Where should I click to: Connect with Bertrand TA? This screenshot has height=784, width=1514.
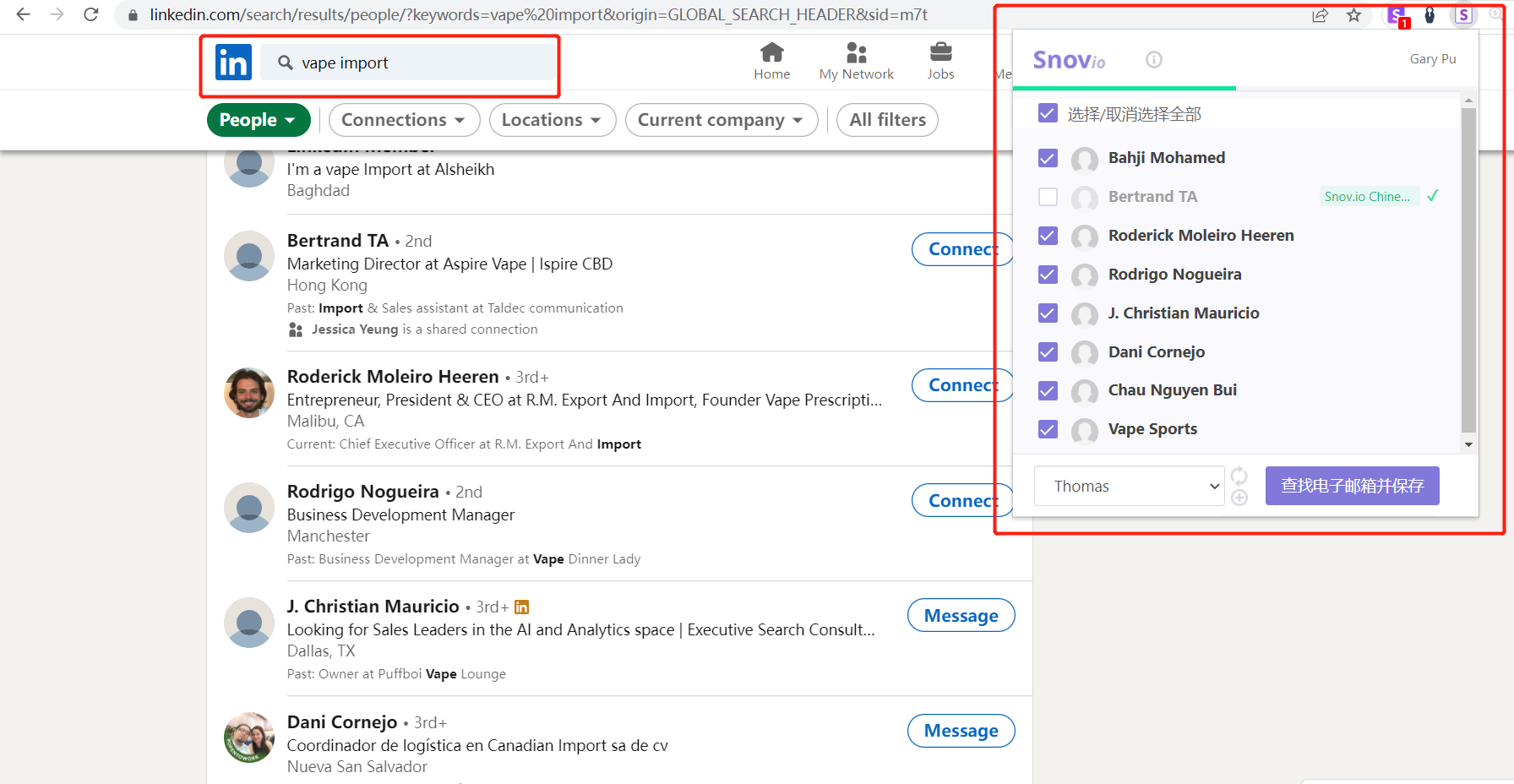click(961, 249)
